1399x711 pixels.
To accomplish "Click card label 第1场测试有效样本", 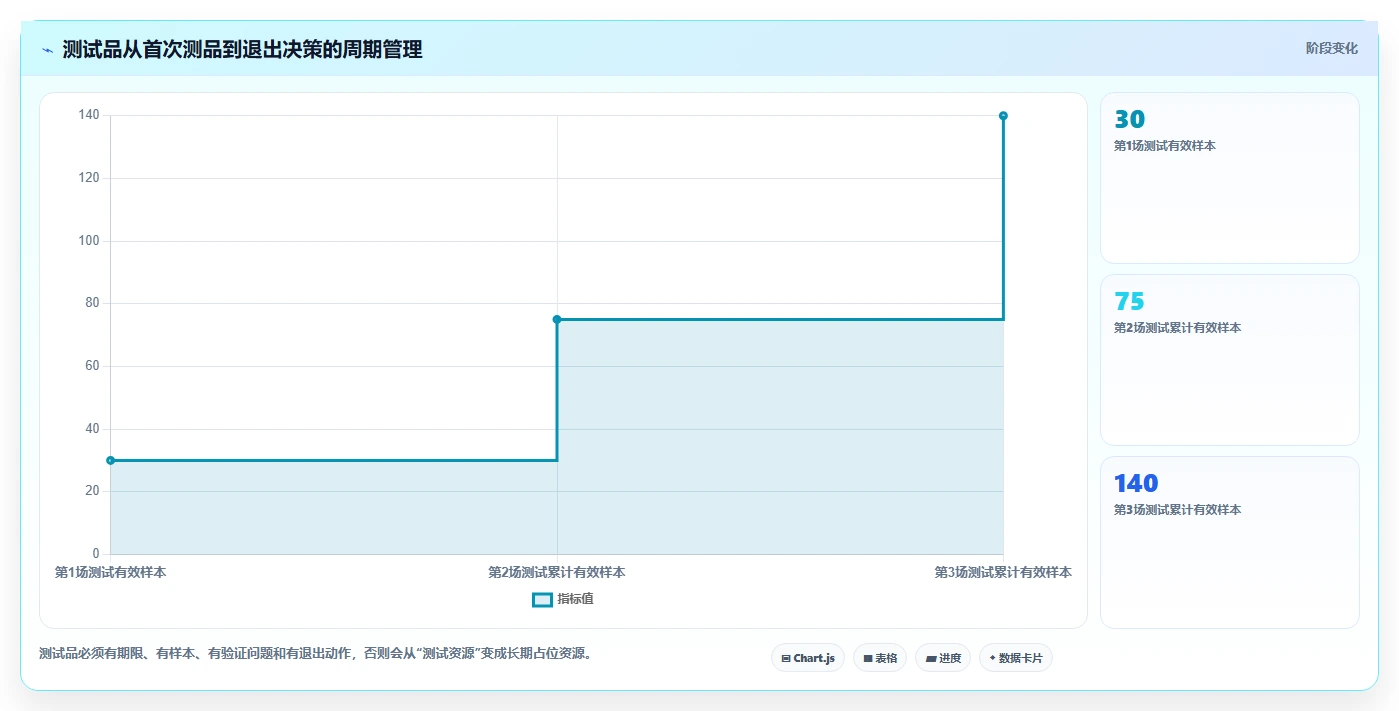I will click(1165, 146).
